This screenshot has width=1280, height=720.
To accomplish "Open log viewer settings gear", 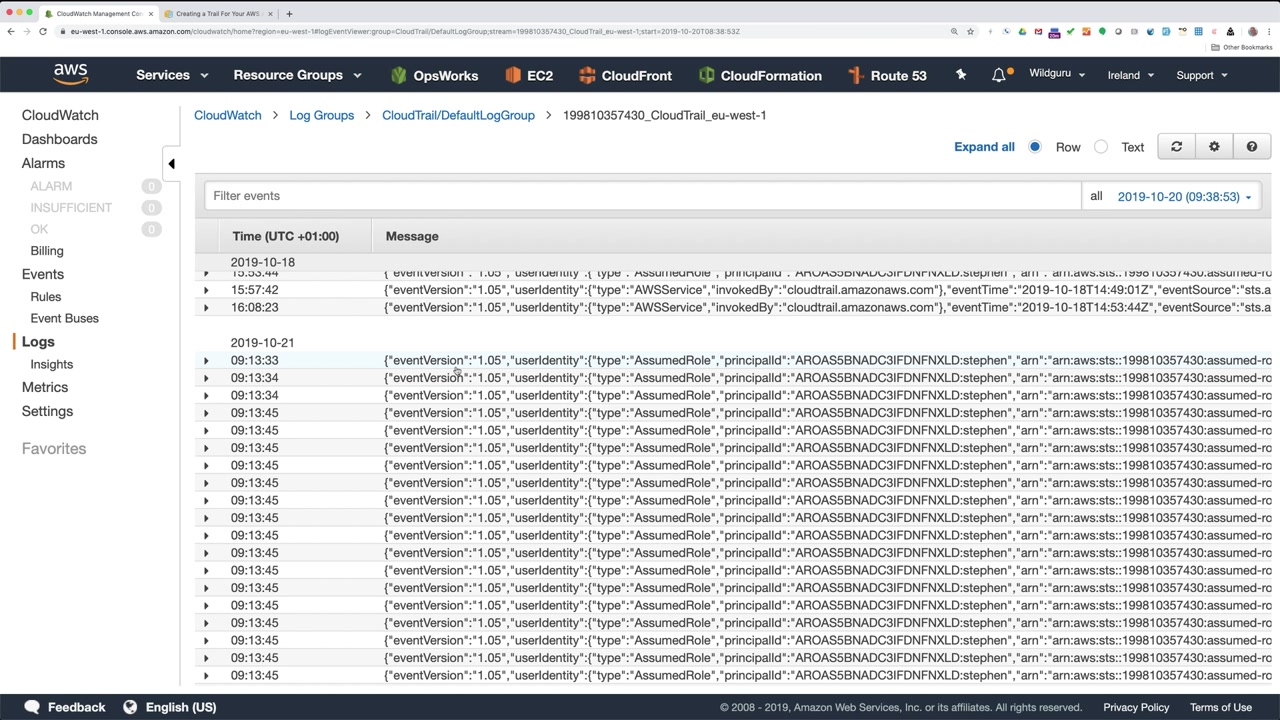I will pyautogui.click(x=1214, y=147).
